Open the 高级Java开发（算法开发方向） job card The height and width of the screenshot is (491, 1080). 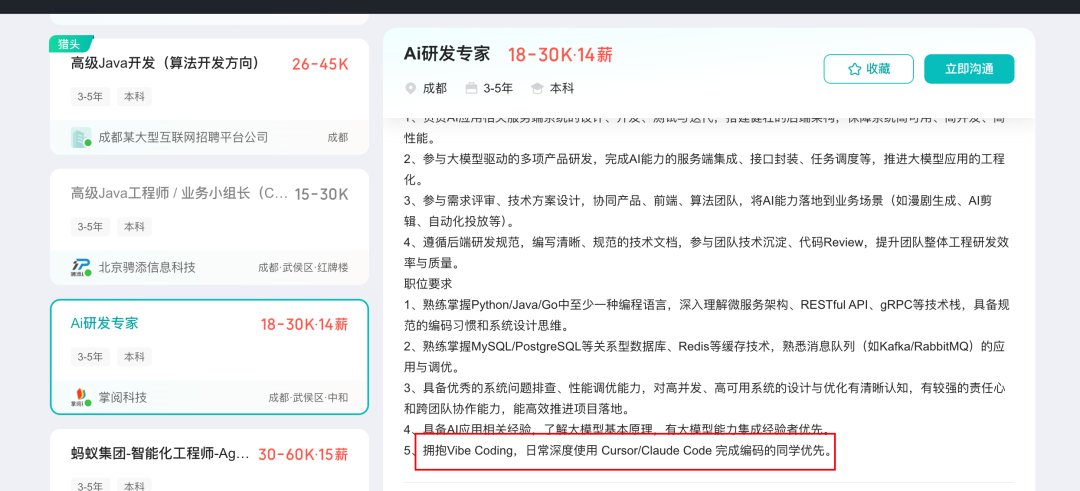209,96
